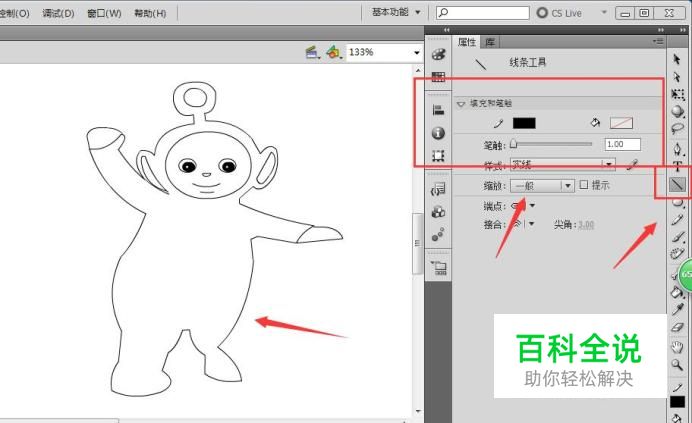Open the Info panel icon
Image resolution: width=692 pixels, height=423 pixels.
pyautogui.click(x=438, y=133)
